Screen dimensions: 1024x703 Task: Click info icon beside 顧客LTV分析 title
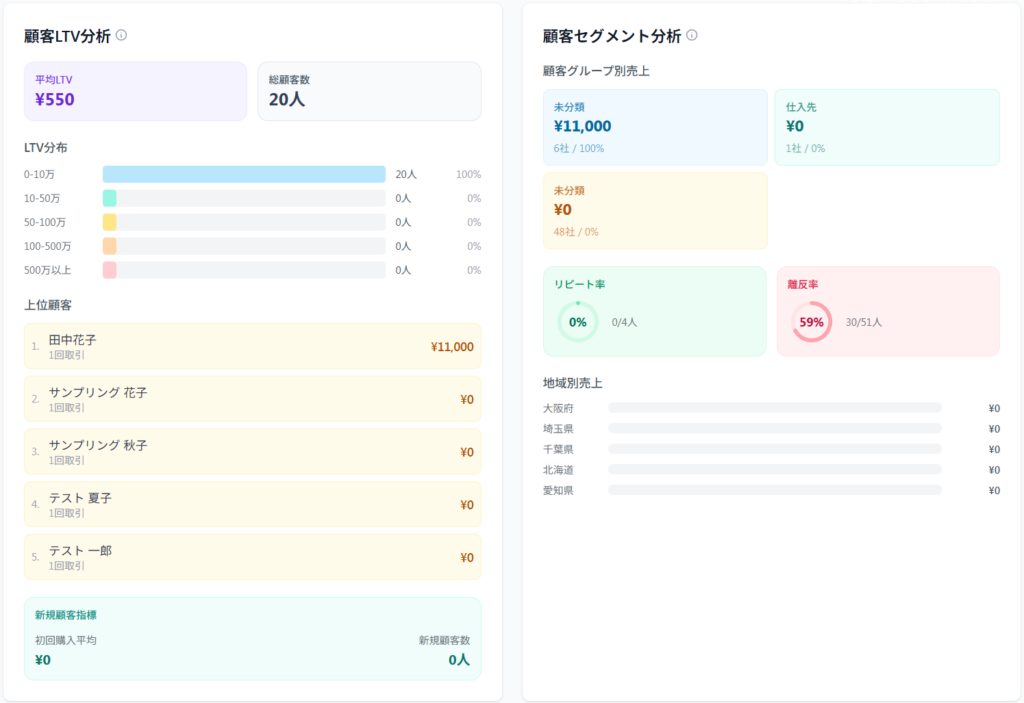click(x=122, y=35)
